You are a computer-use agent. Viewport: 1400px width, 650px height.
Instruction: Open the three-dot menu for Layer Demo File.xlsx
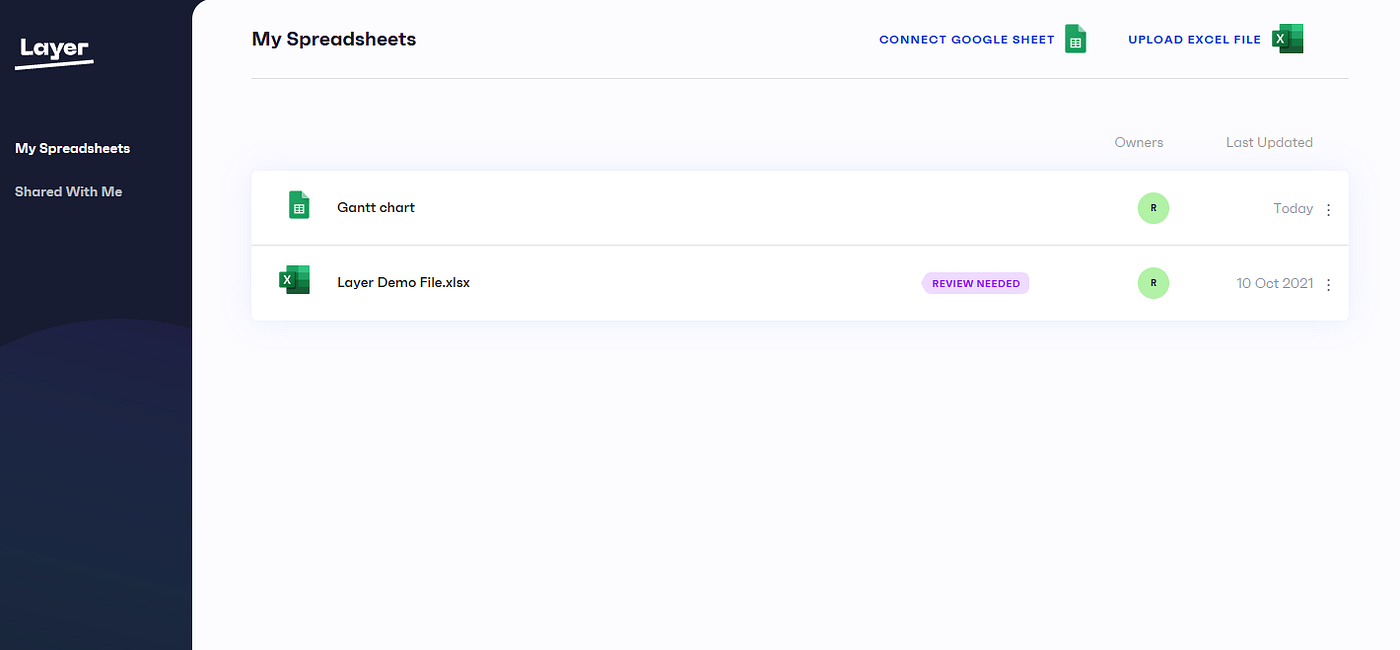point(1328,284)
